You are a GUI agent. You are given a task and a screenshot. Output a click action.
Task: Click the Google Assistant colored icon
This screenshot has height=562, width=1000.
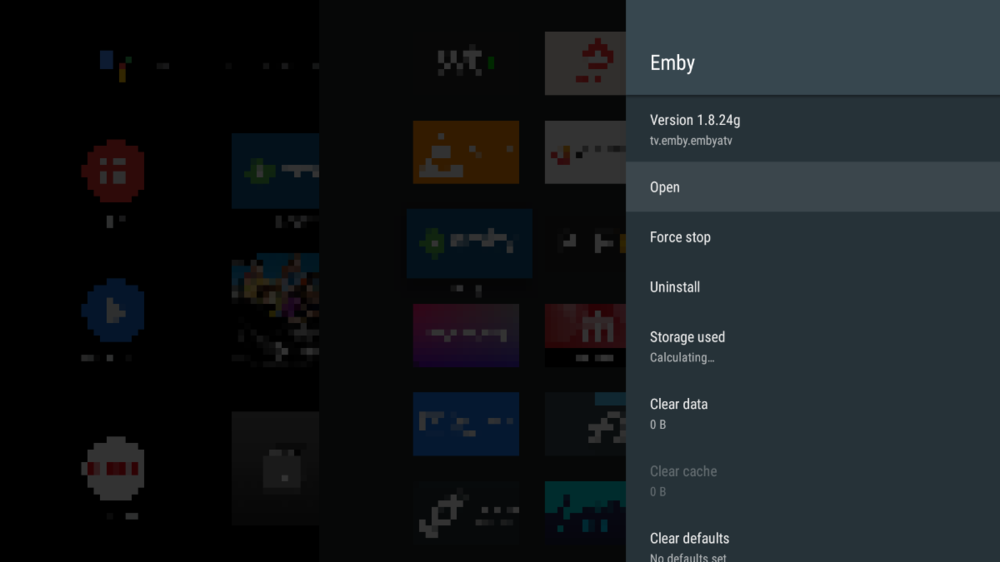(116, 66)
